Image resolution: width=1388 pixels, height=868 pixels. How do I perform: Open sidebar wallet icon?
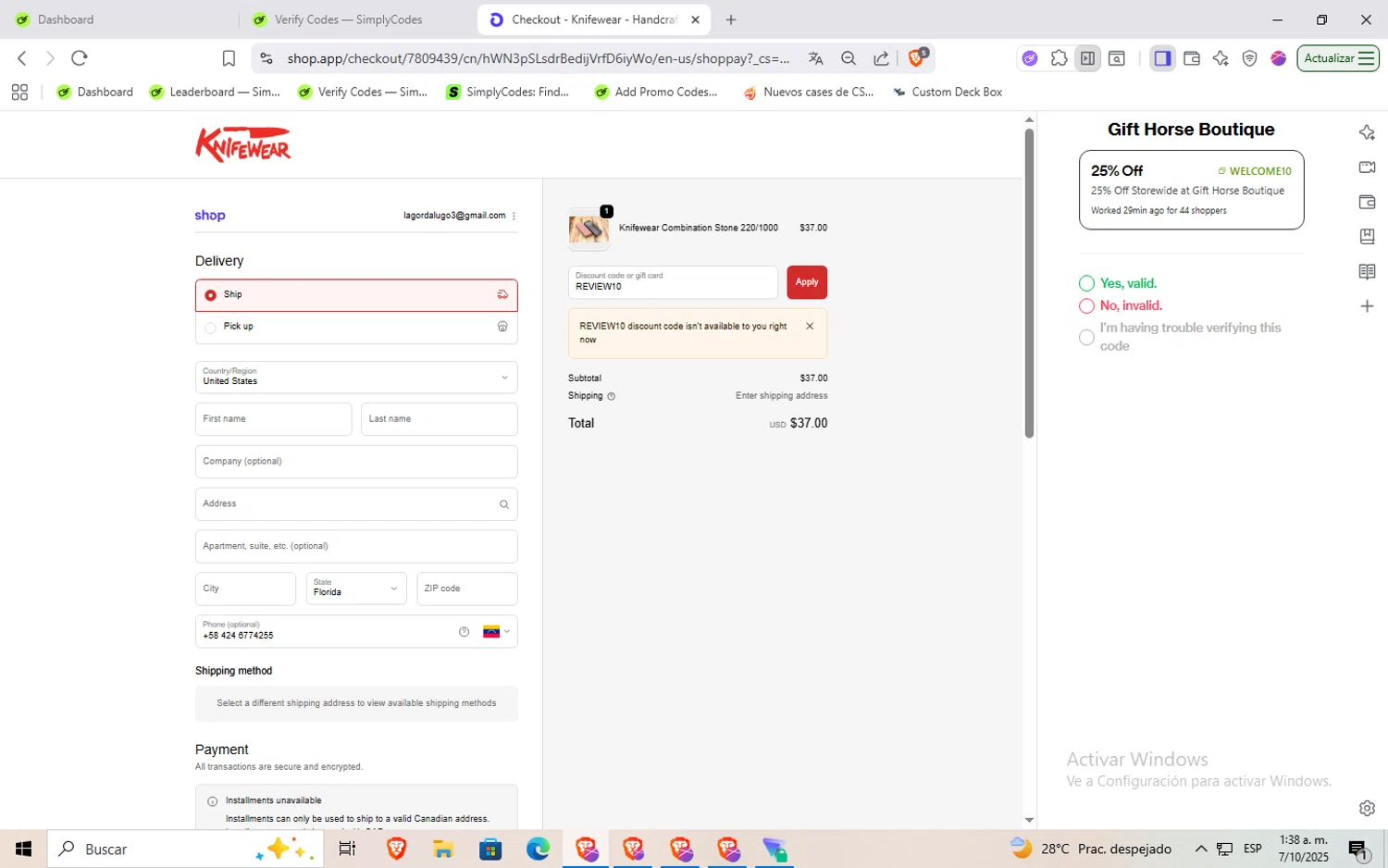(1367, 202)
